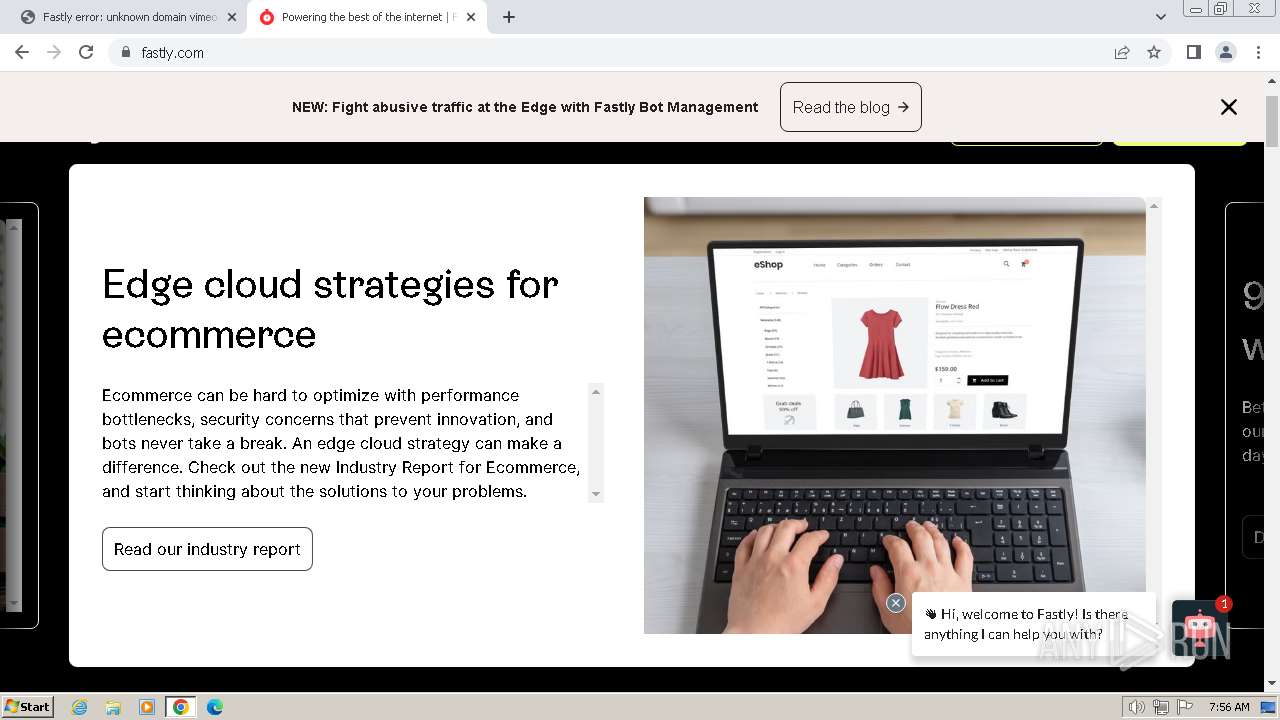Click the up arrow beside the laptop image
The image size is (1280, 720).
[x=1154, y=206]
